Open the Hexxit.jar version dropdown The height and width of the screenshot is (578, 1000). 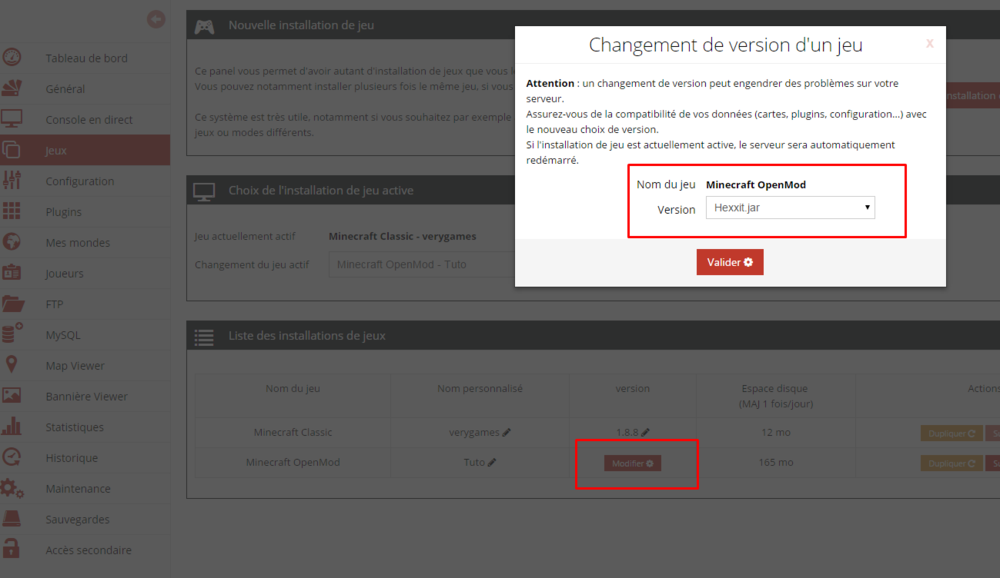[790, 207]
